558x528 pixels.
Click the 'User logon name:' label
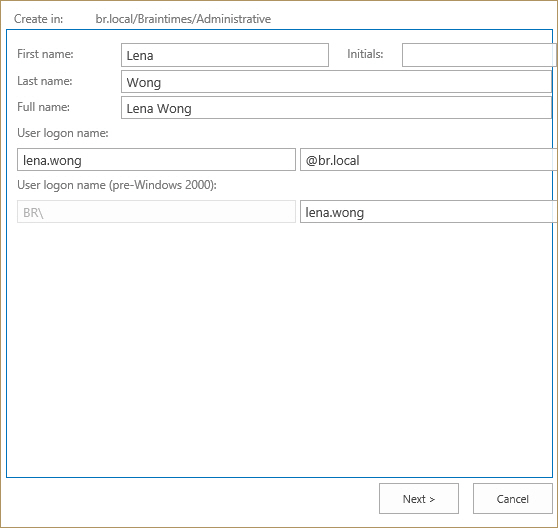[63, 133]
